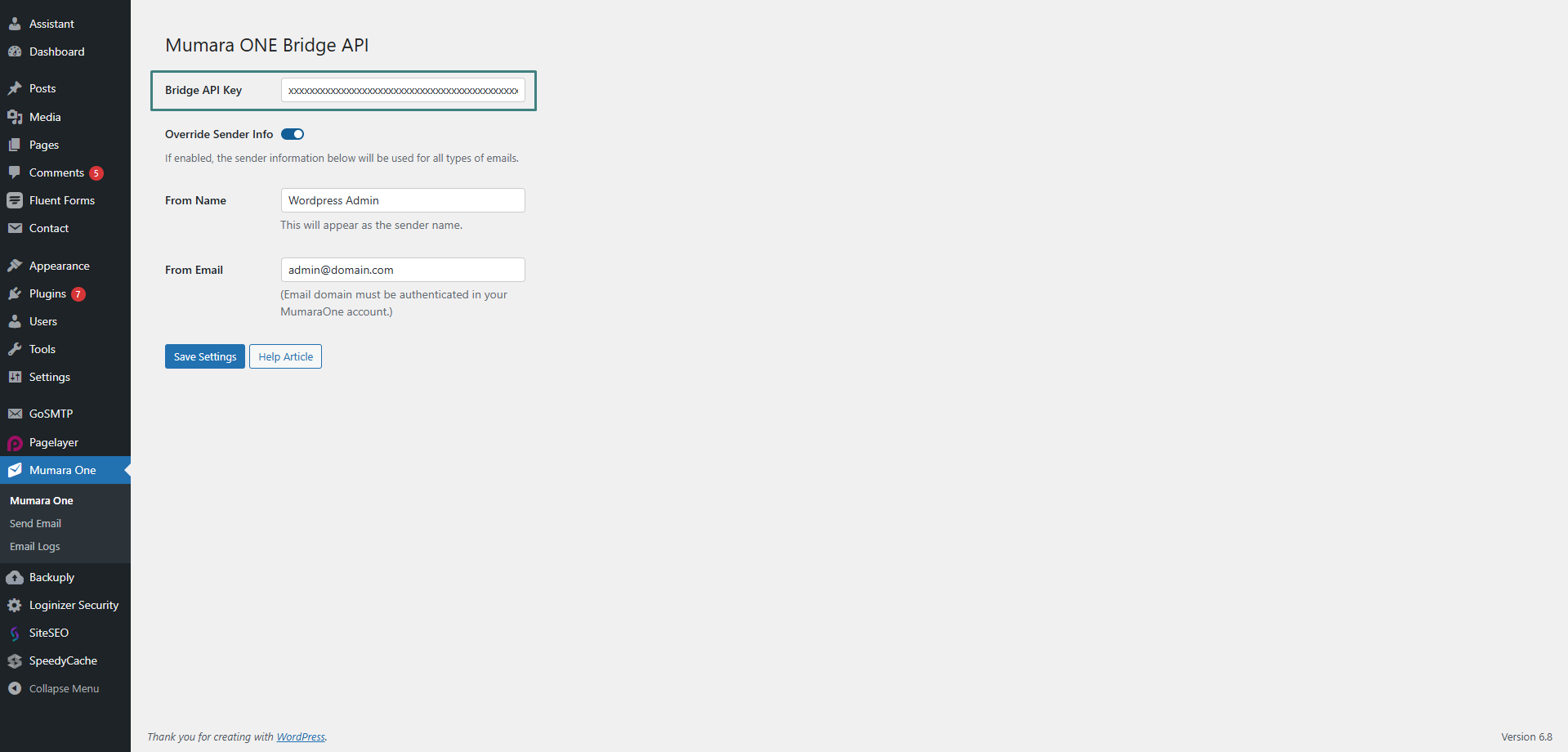1568x752 pixels.
Task: Click the Loginizer Security gear icon
Action: click(x=15, y=605)
